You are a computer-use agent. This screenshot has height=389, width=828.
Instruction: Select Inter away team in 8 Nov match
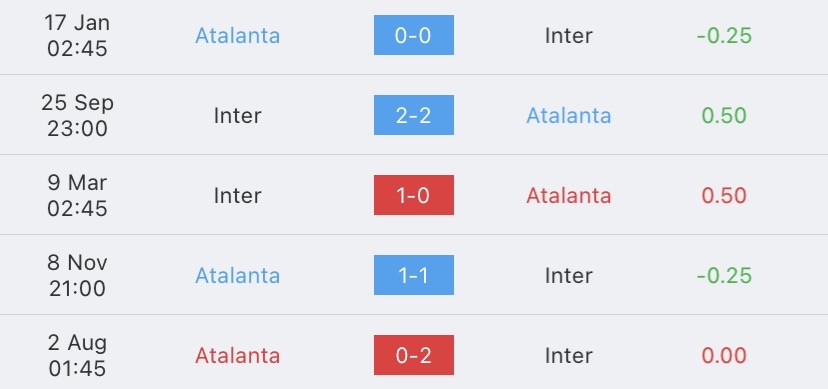point(569,276)
